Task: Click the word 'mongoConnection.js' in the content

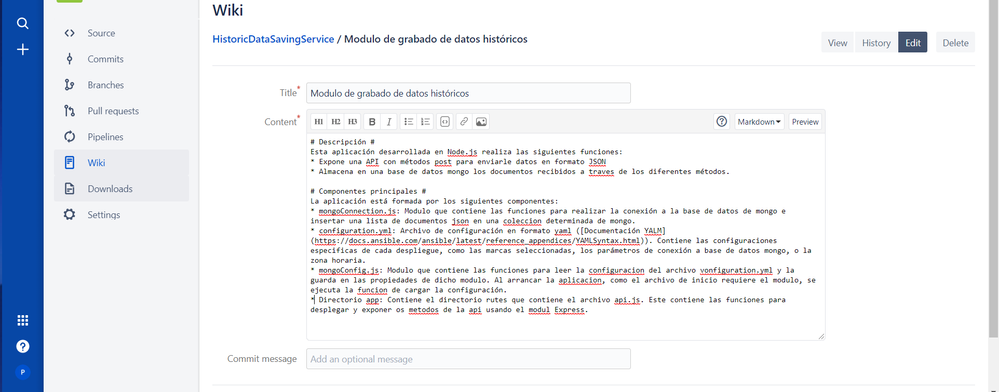Action: point(357,210)
